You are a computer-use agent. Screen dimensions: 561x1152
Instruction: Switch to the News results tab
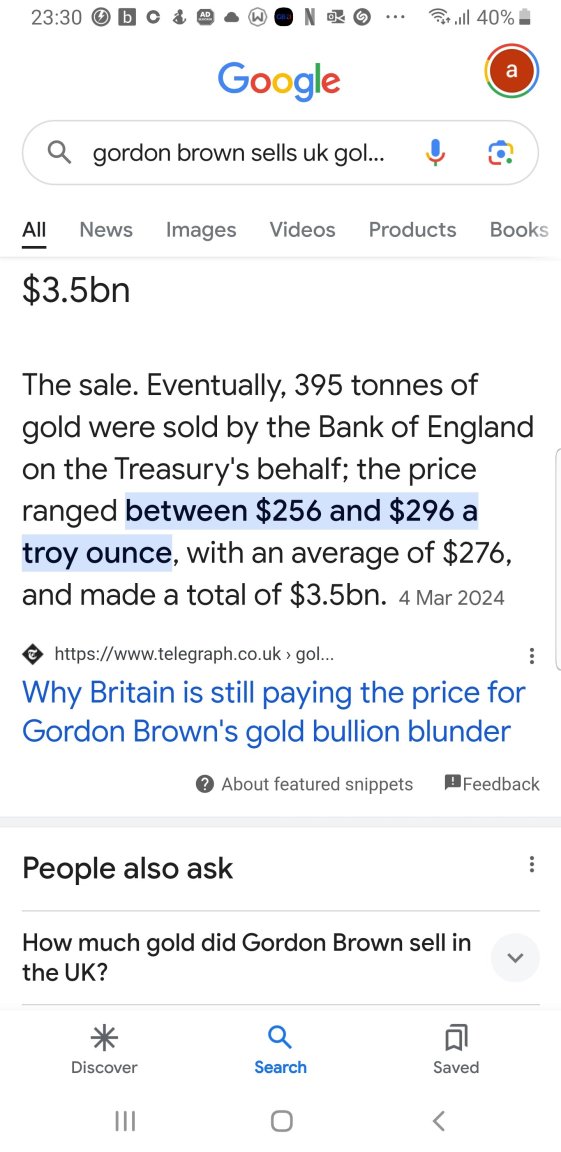coord(106,229)
